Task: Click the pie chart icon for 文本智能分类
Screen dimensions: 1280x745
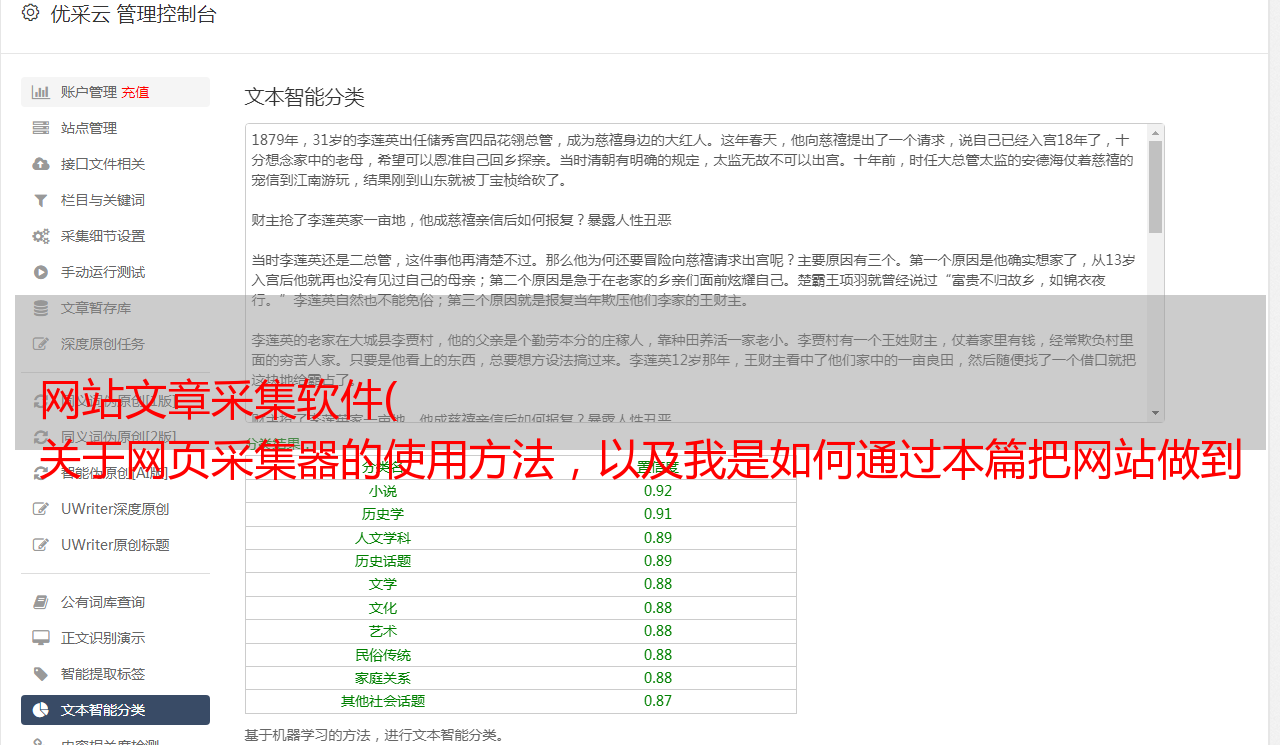Action: [41, 710]
